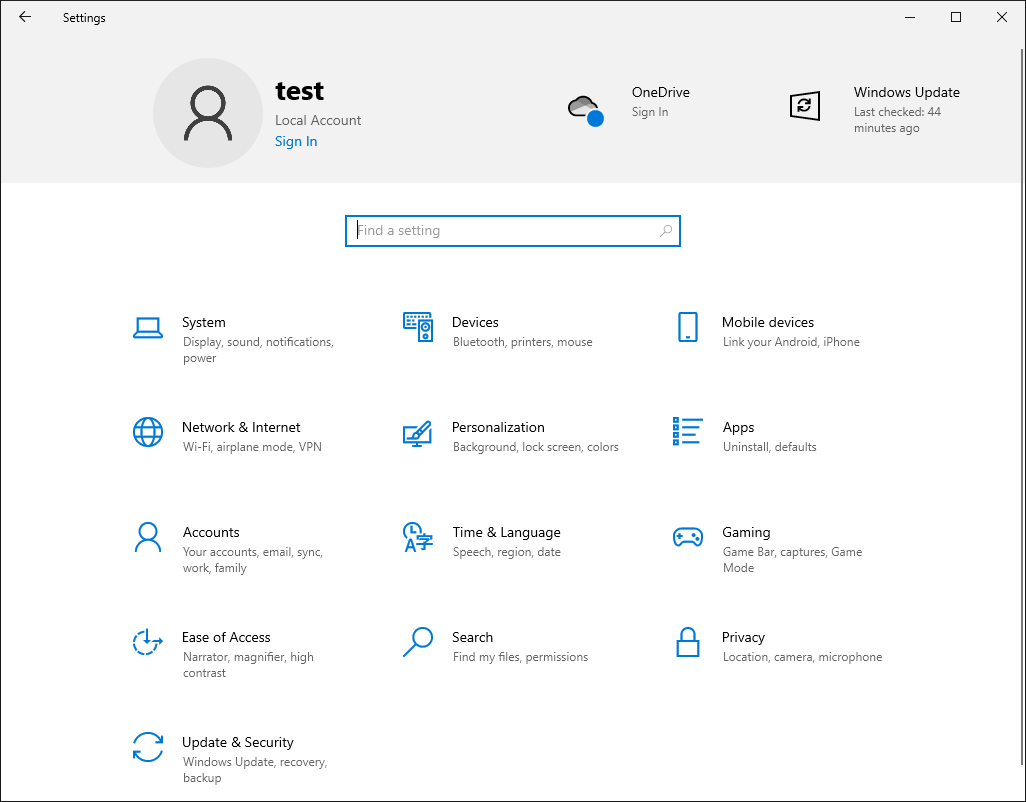
Task: Open the System laptop icon
Action: [x=148, y=328]
